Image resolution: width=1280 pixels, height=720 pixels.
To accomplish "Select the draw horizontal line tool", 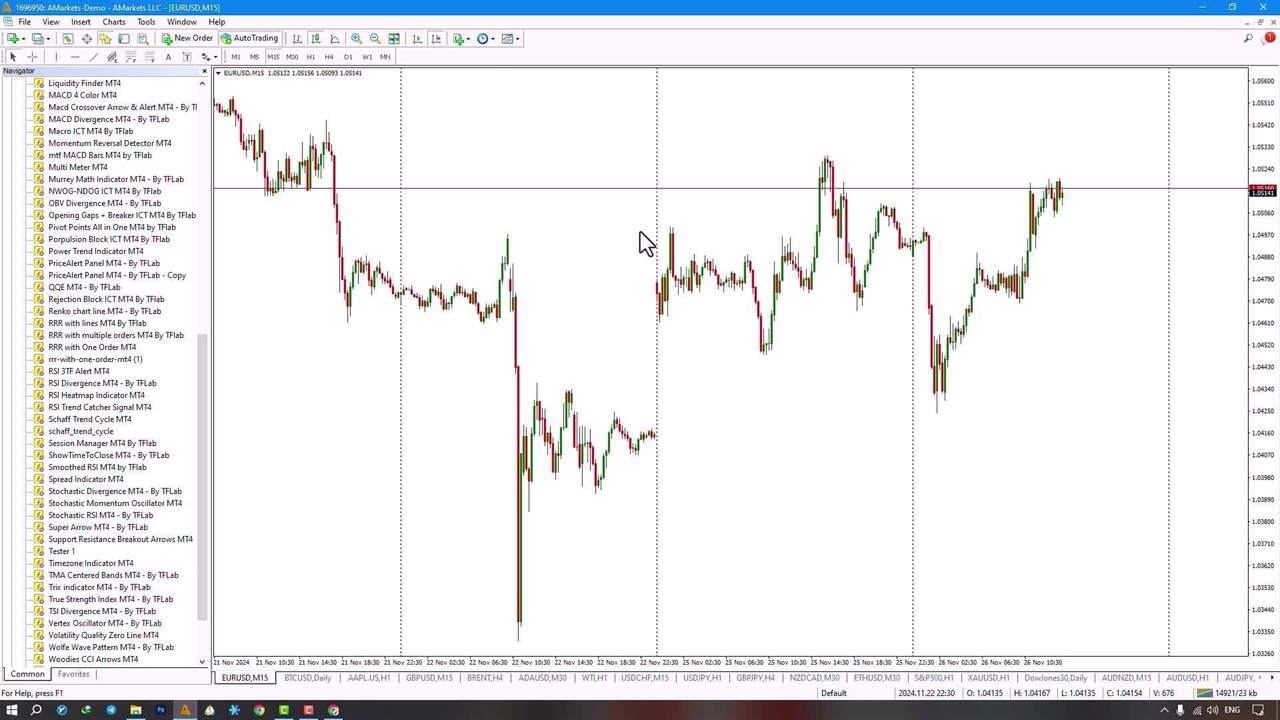I will 74,57.
